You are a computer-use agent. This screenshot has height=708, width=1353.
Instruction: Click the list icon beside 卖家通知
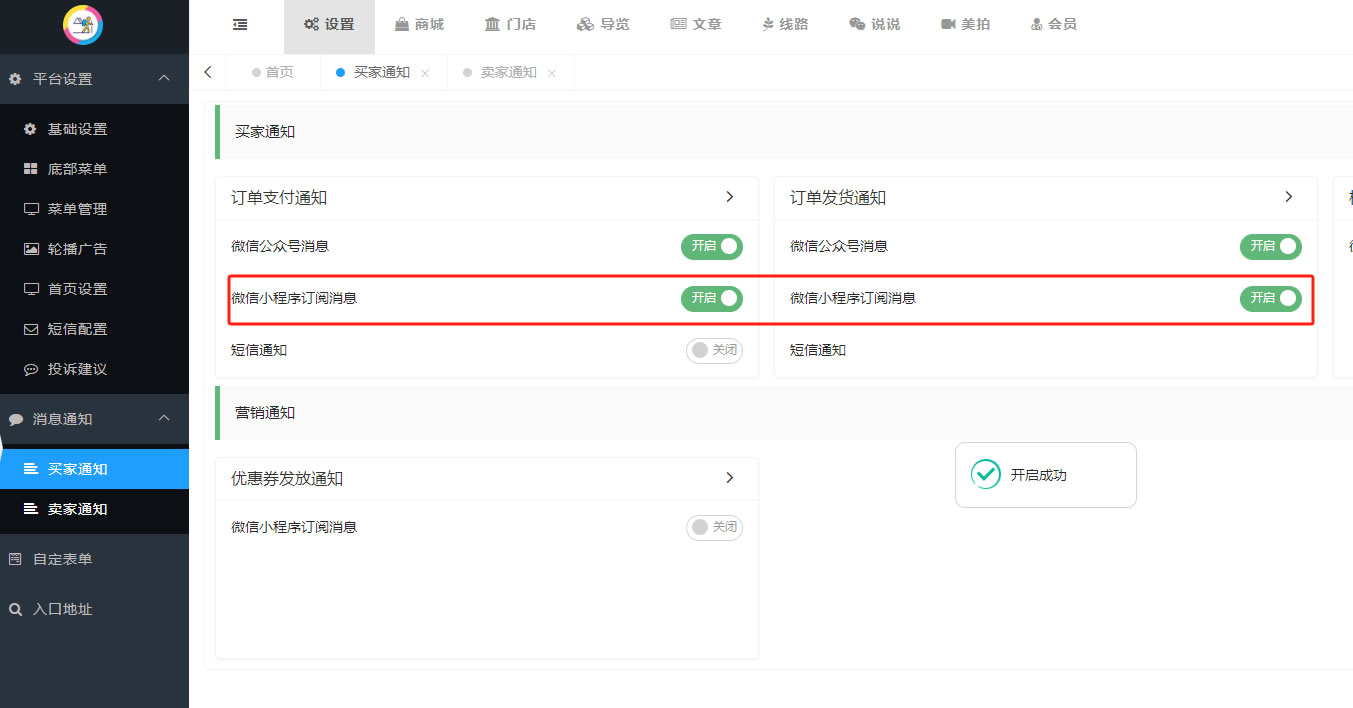click(30, 509)
